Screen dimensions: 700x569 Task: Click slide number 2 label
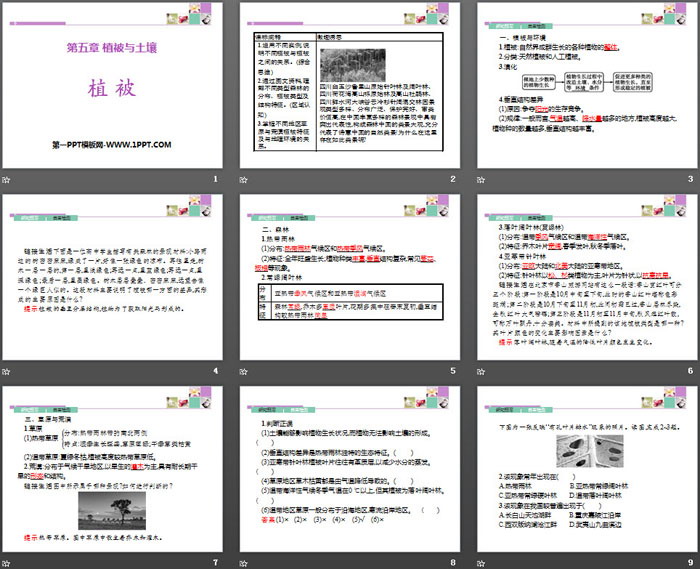(x=453, y=179)
